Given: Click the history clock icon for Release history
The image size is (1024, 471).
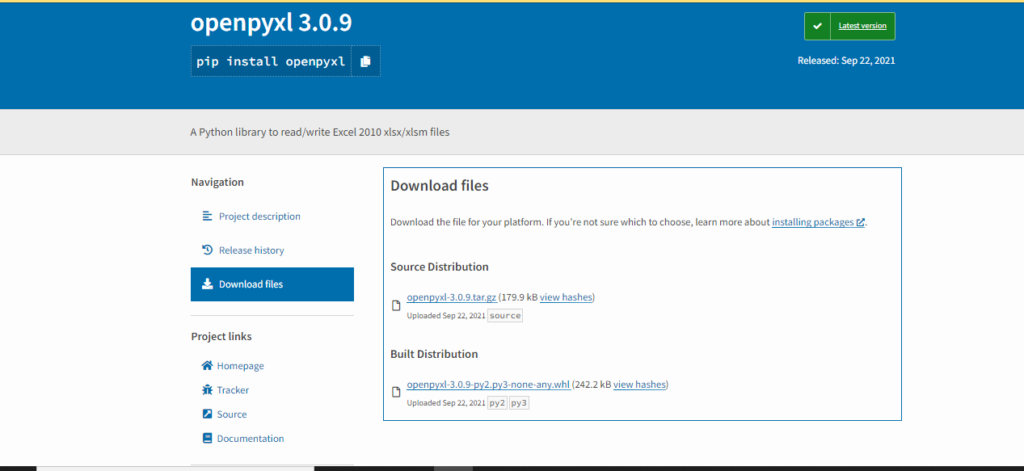Looking at the screenshot, I should (x=207, y=250).
